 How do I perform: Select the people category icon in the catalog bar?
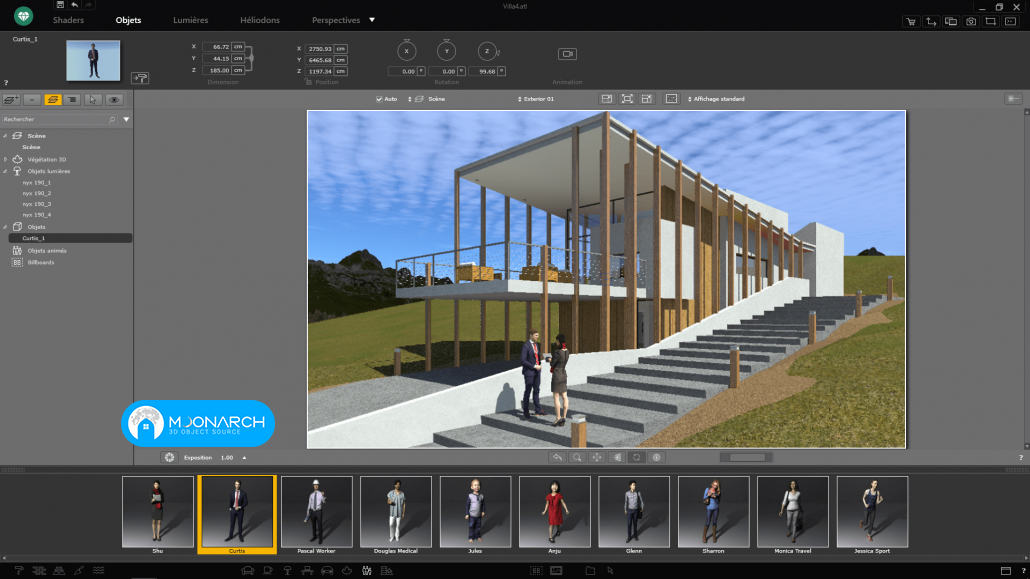point(367,570)
